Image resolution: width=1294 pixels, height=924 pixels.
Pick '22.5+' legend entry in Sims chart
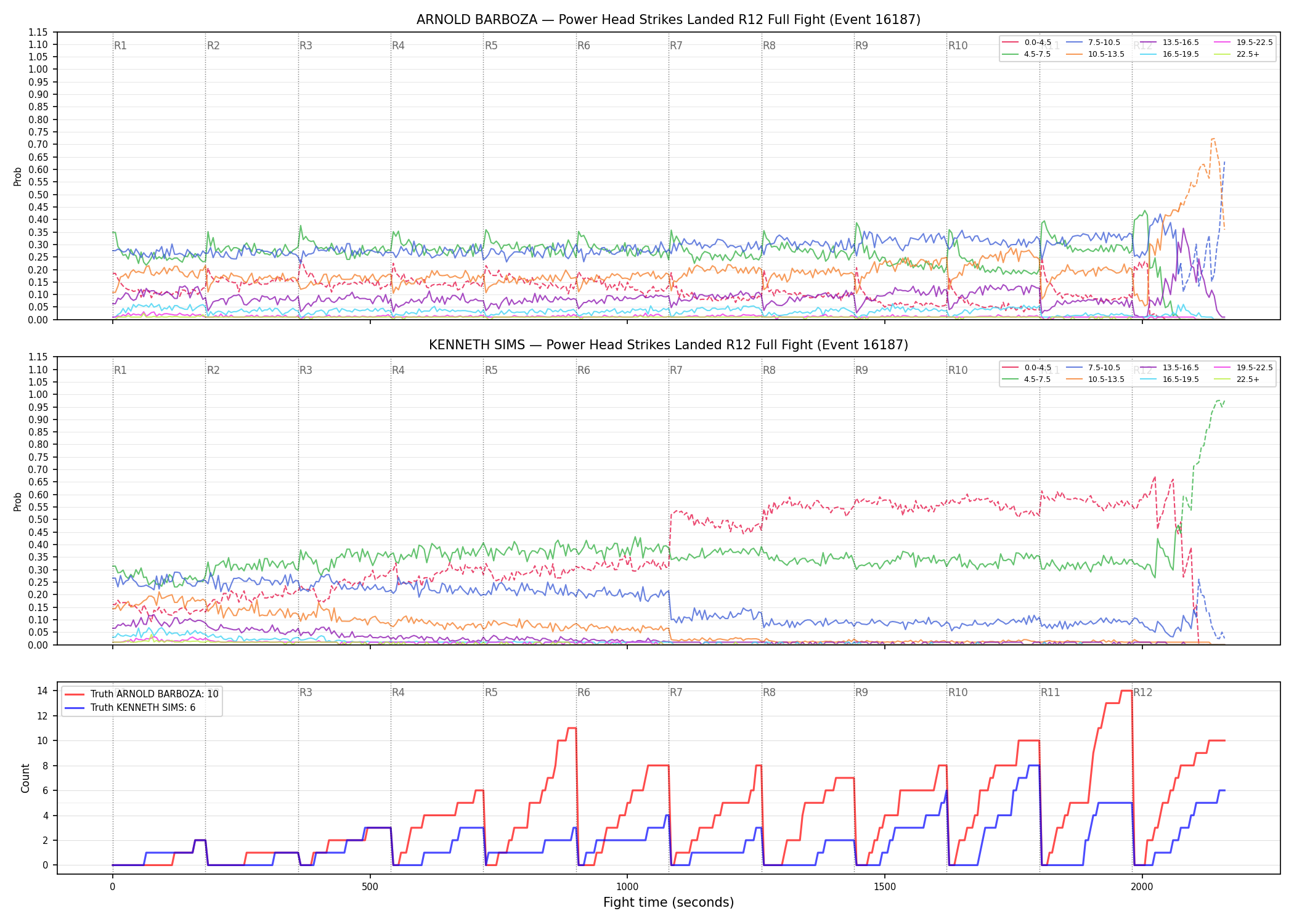coord(1237,379)
